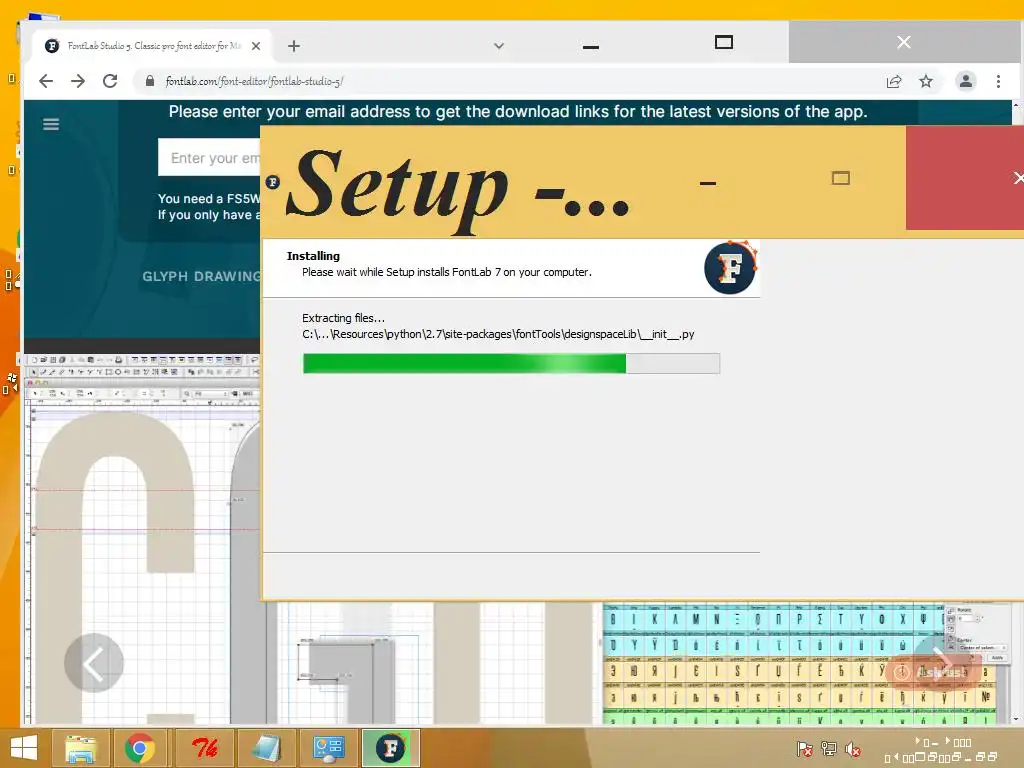Open the red 7 app in taskbar

click(204, 748)
